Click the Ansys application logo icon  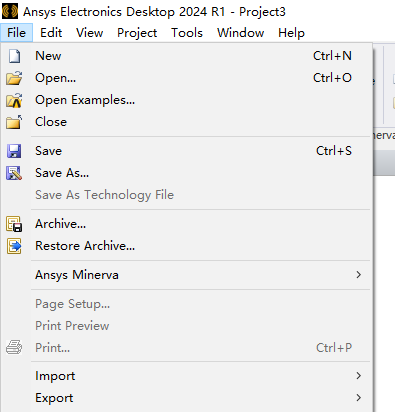tap(10, 11)
